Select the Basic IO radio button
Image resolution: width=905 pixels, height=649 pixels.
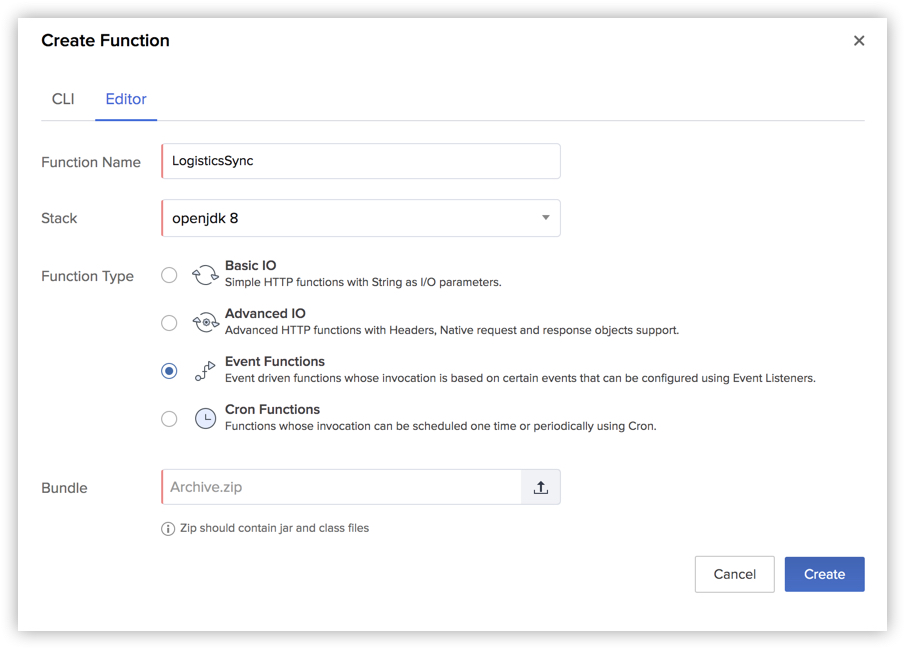[x=169, y=275]
